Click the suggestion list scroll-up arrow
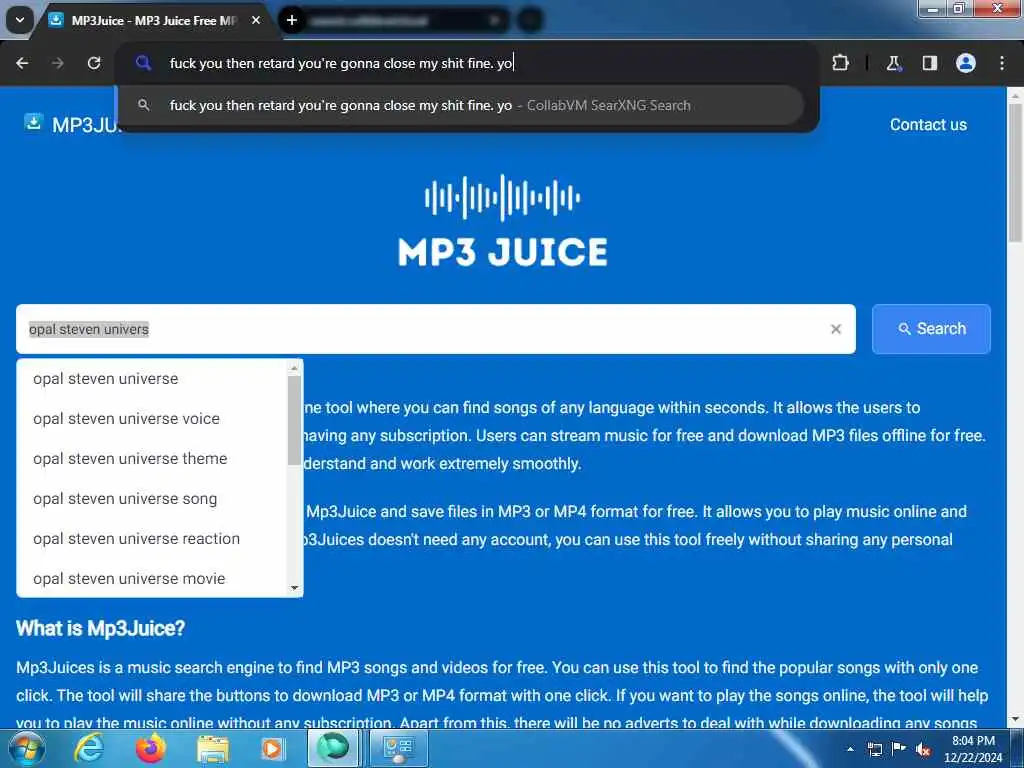 pyautogui.click(x=295, y=368)
